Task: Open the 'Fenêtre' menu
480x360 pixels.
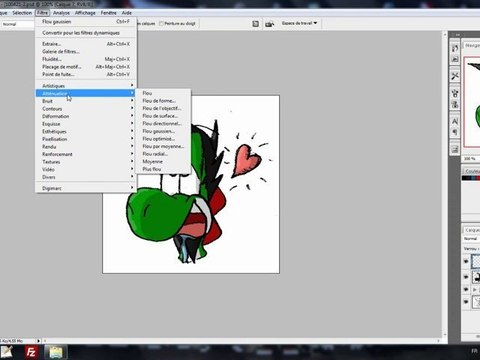Action: [108, 13]
